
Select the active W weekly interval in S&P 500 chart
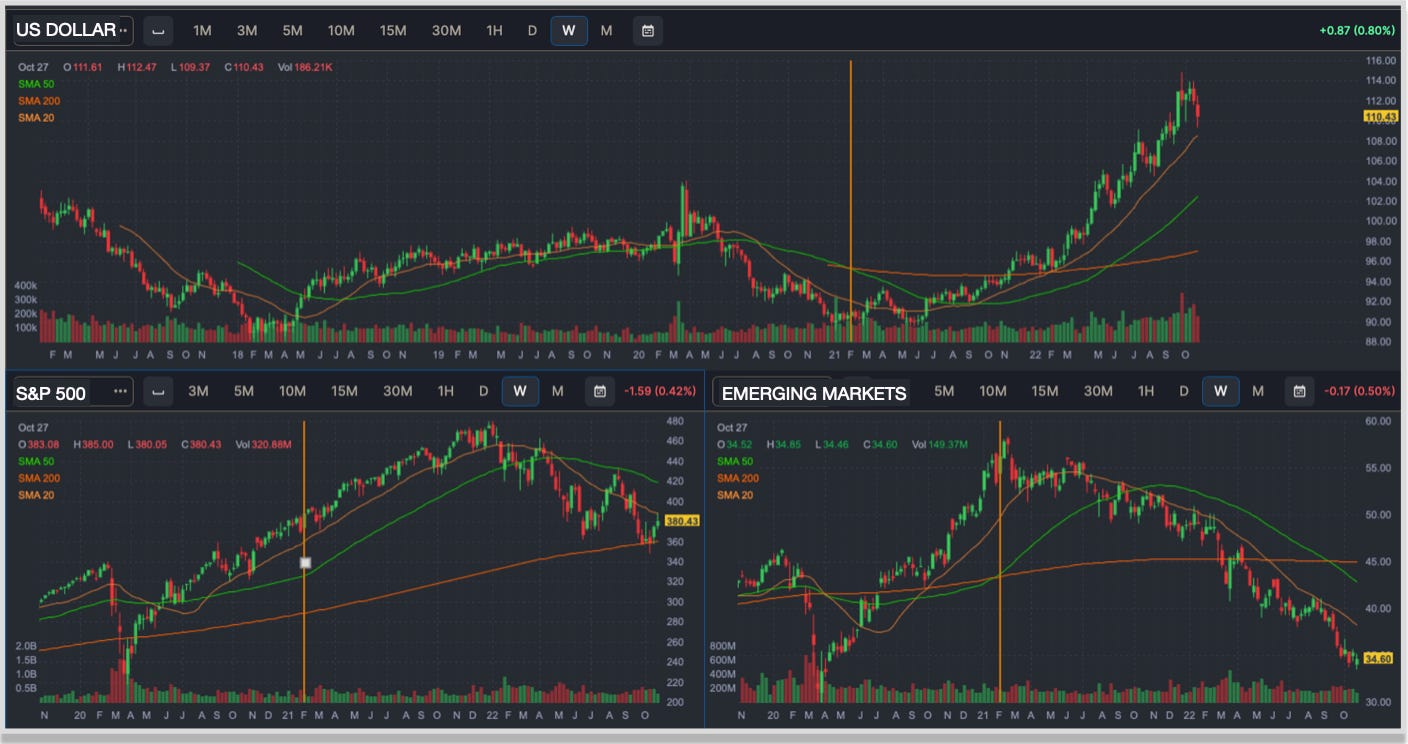[x=520, y=391]
